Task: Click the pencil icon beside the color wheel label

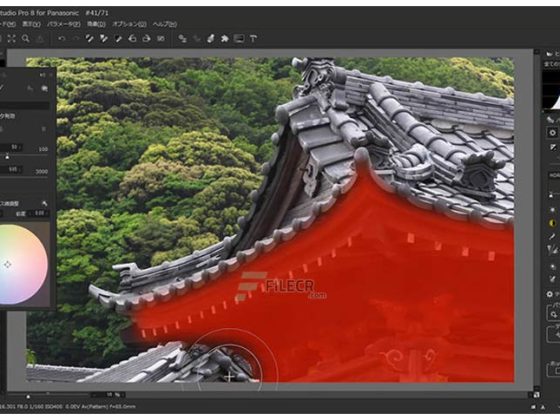Action: pyautogui.click(x=45, y=204)
